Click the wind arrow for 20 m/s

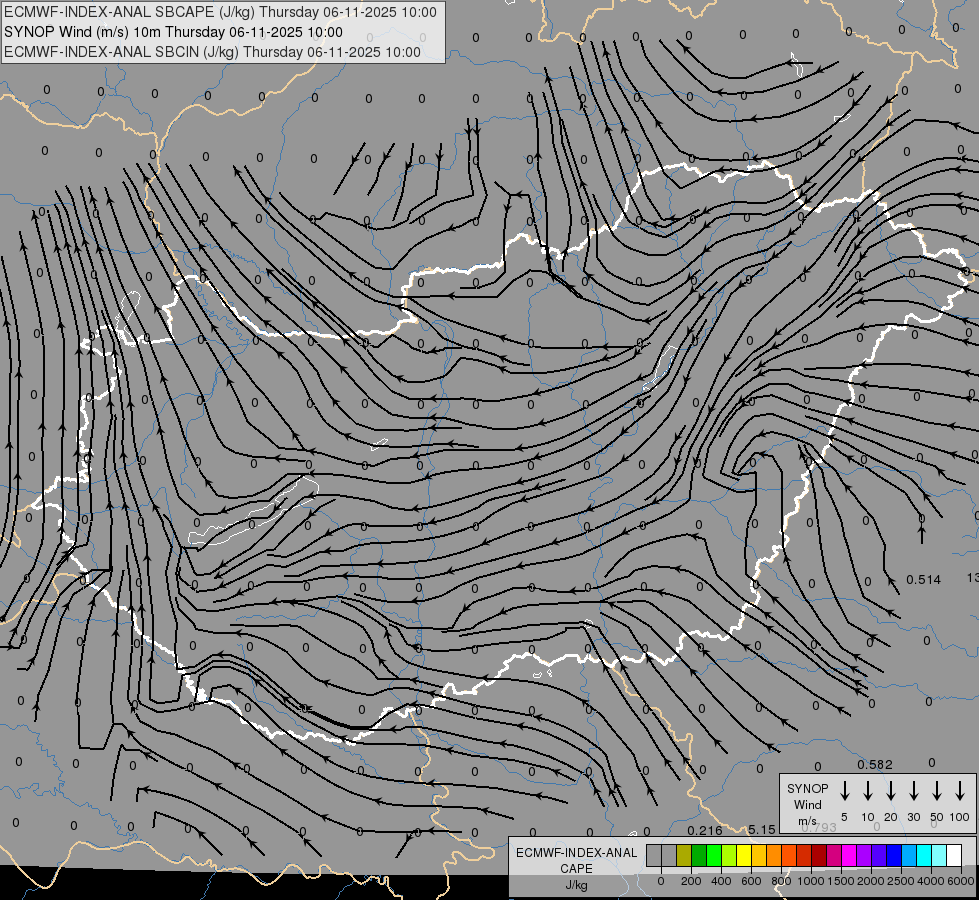(891, 791)
